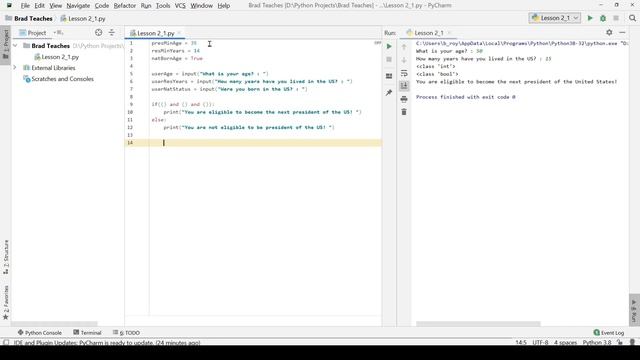
Task: Click the 14:5 line position indicator
Action: 521,342
